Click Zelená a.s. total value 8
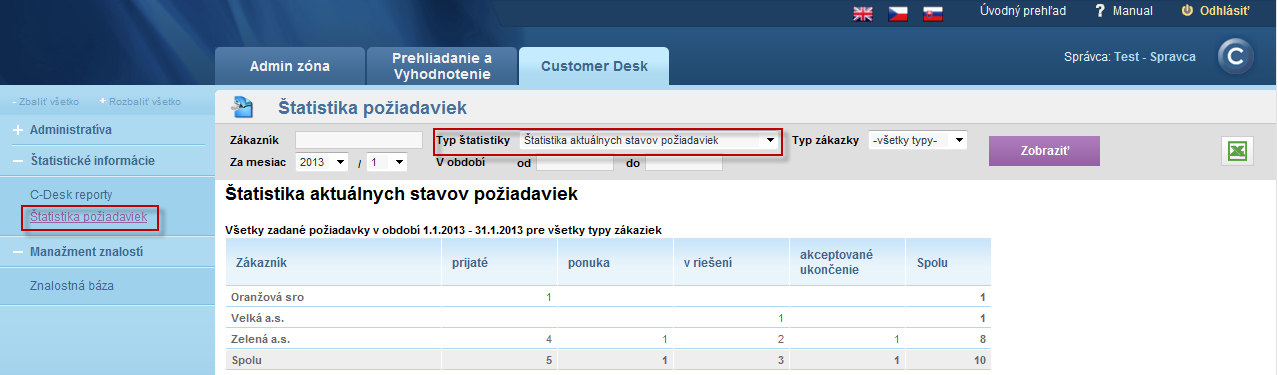This screenshot has width=1278, height=375. (x=983, y=339)
